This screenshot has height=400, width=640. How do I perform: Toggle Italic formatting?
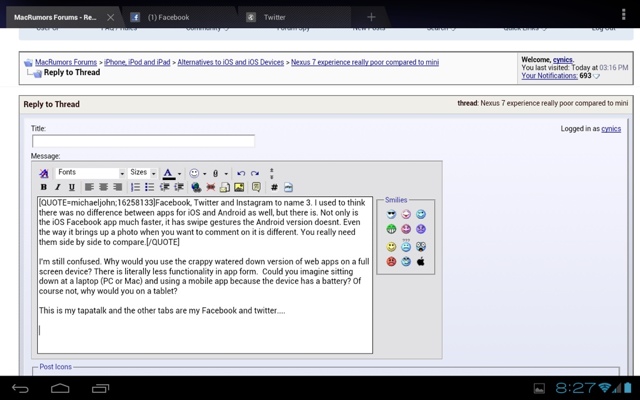[58, 187]
